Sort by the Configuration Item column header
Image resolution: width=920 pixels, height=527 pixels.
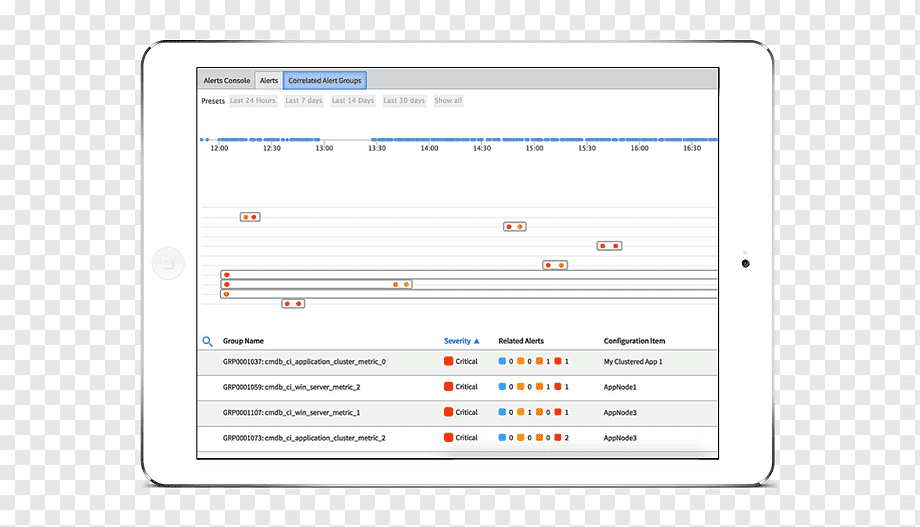tap(634, 341)
